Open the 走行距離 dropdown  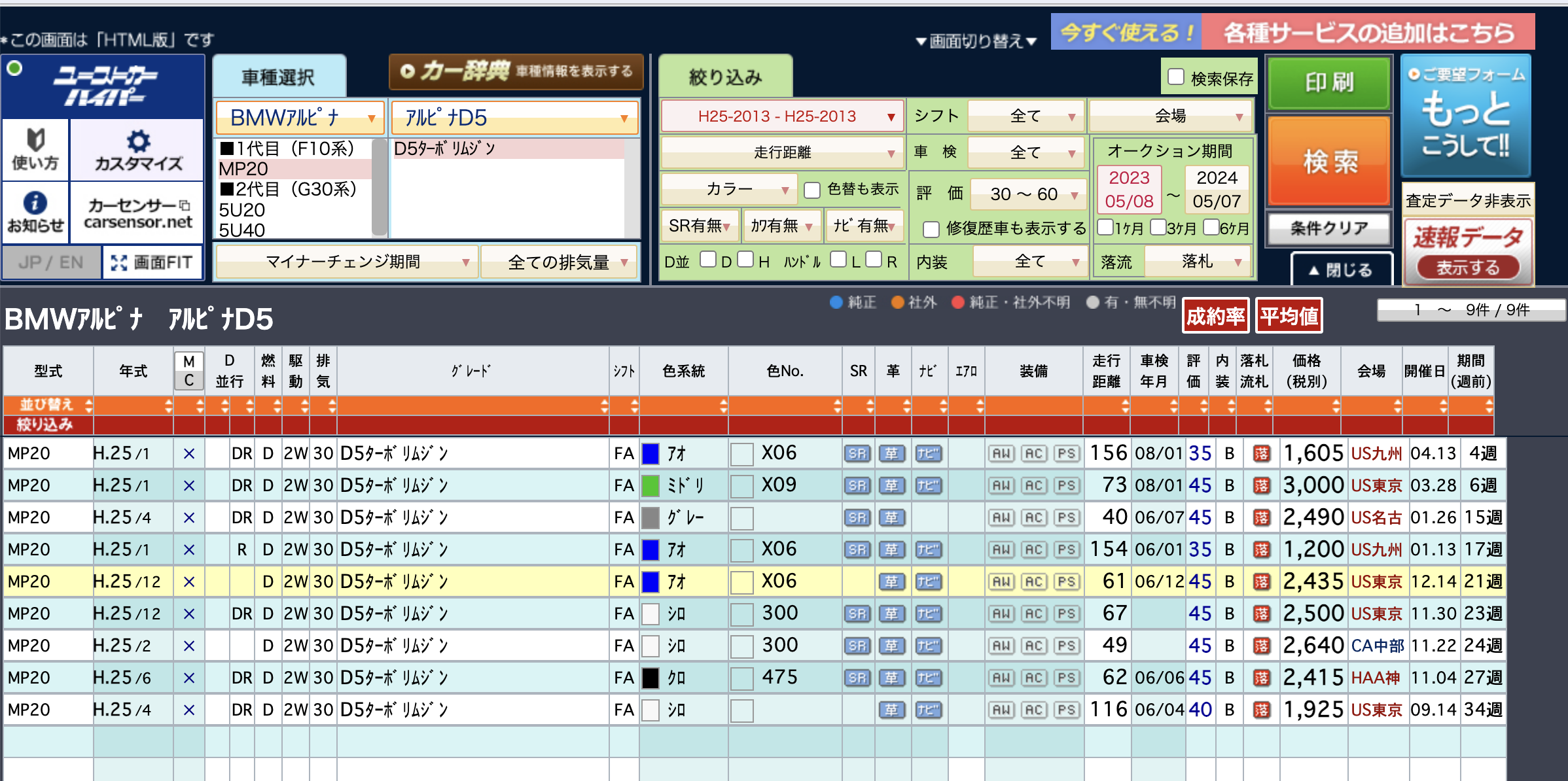coord(782,152)
